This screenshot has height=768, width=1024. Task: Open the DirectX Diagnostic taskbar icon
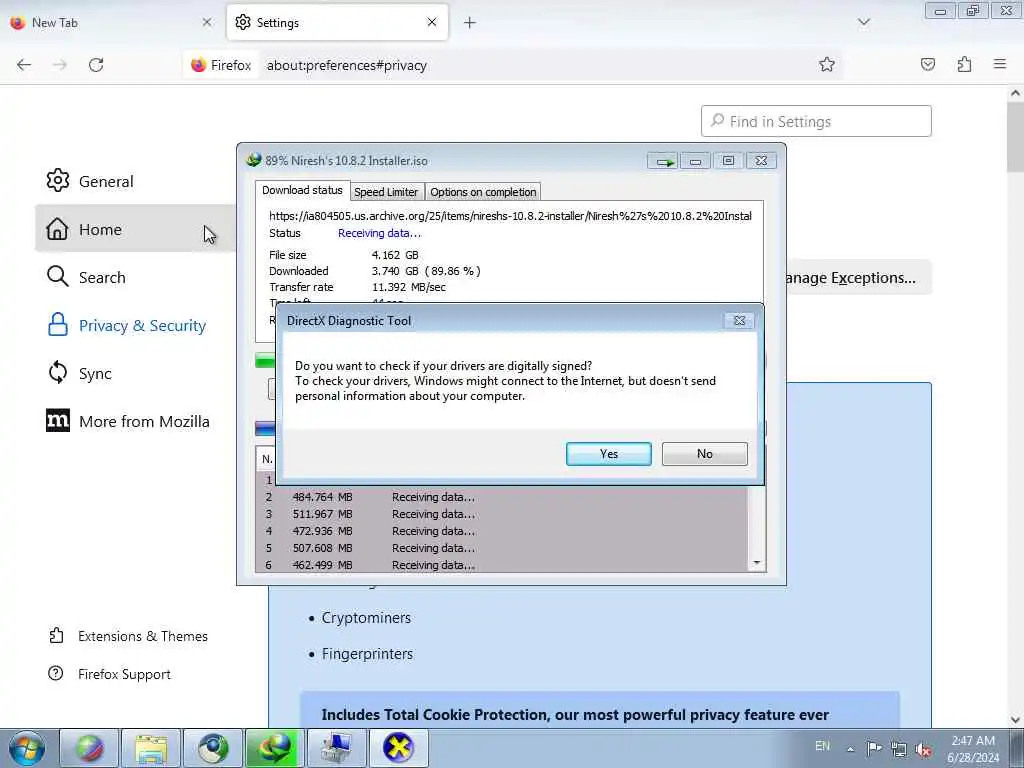click(399, 748)
